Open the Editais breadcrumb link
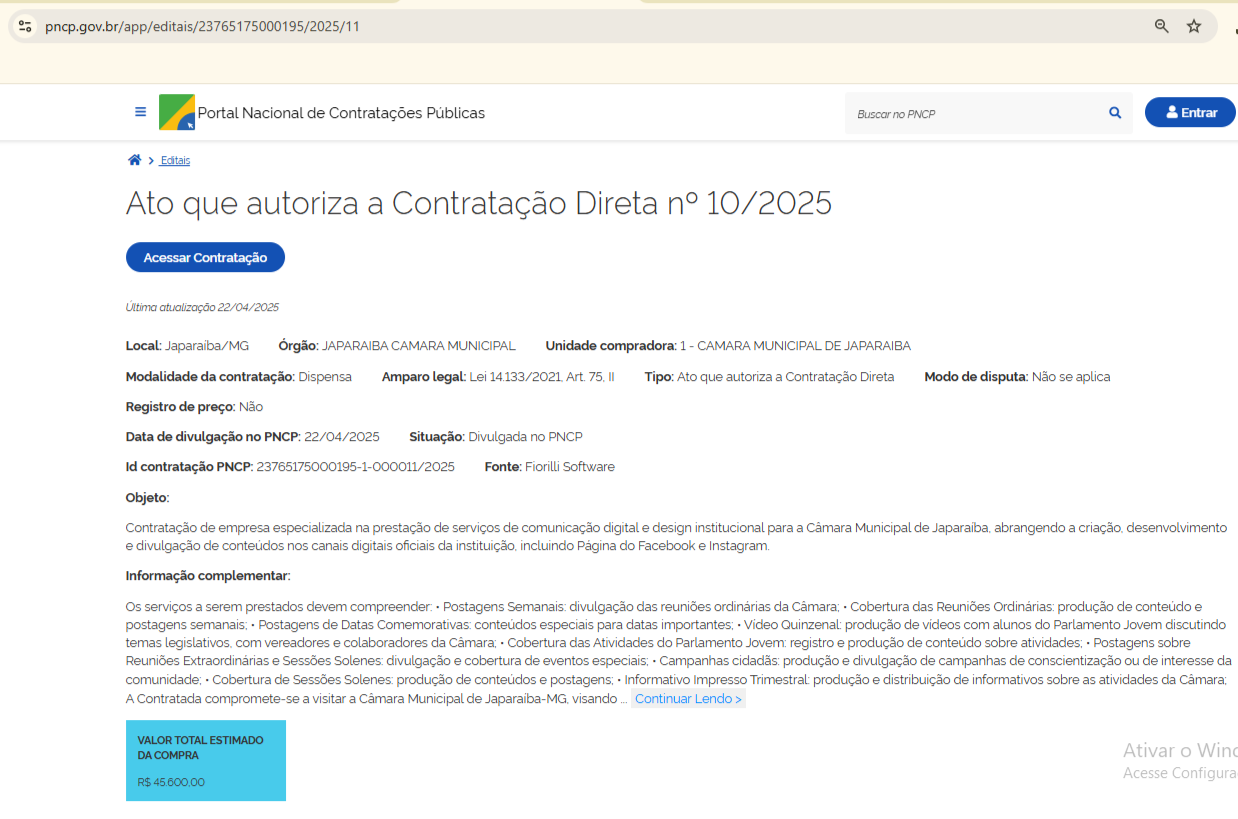This screenshot has height=819, width=1238. tap(175, 161)
